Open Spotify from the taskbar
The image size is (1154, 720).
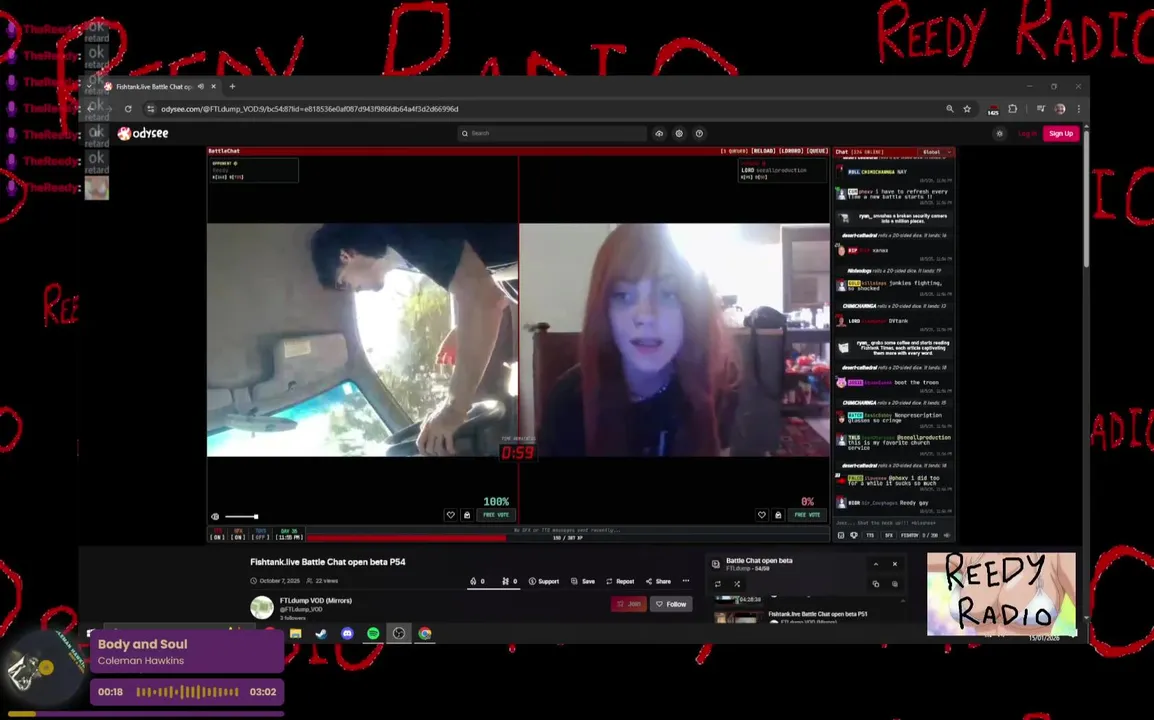coord(373,633)
